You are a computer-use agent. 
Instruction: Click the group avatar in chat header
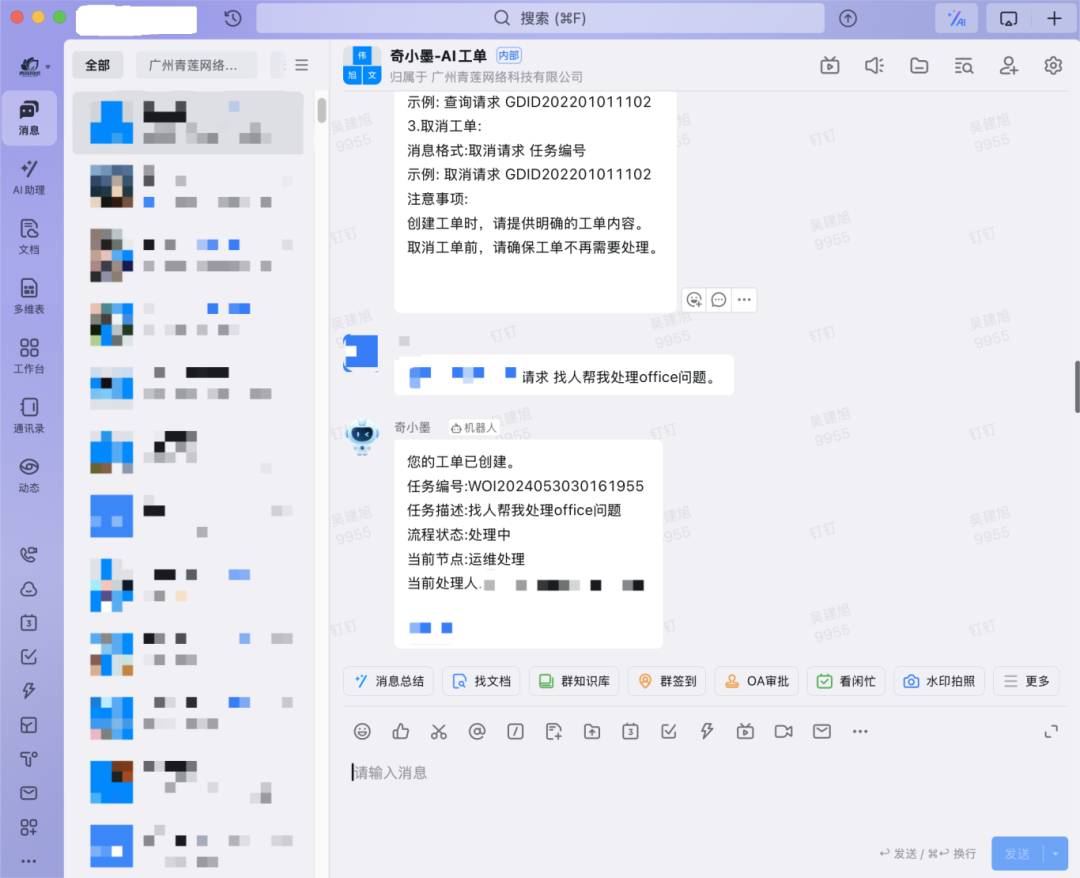362,65
